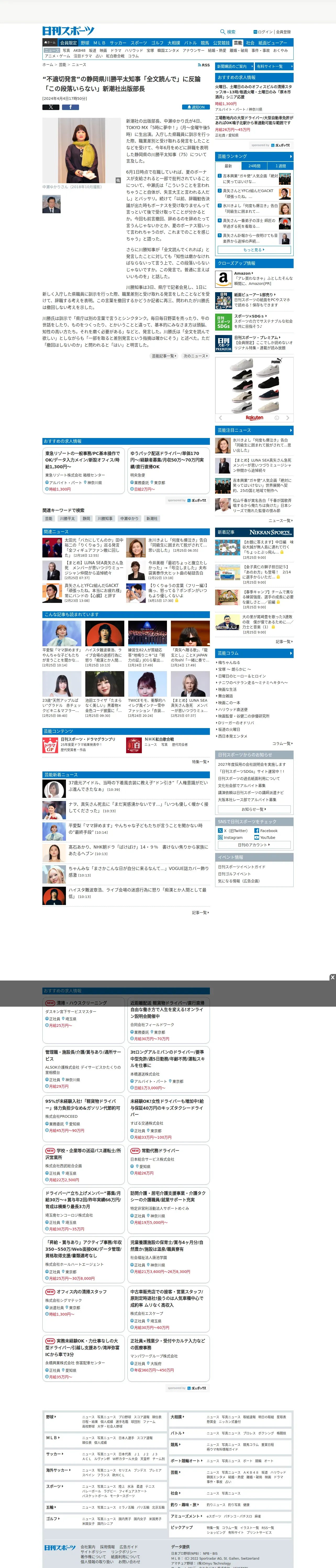Share the article via the Facebook button

[x=70, y=107]
